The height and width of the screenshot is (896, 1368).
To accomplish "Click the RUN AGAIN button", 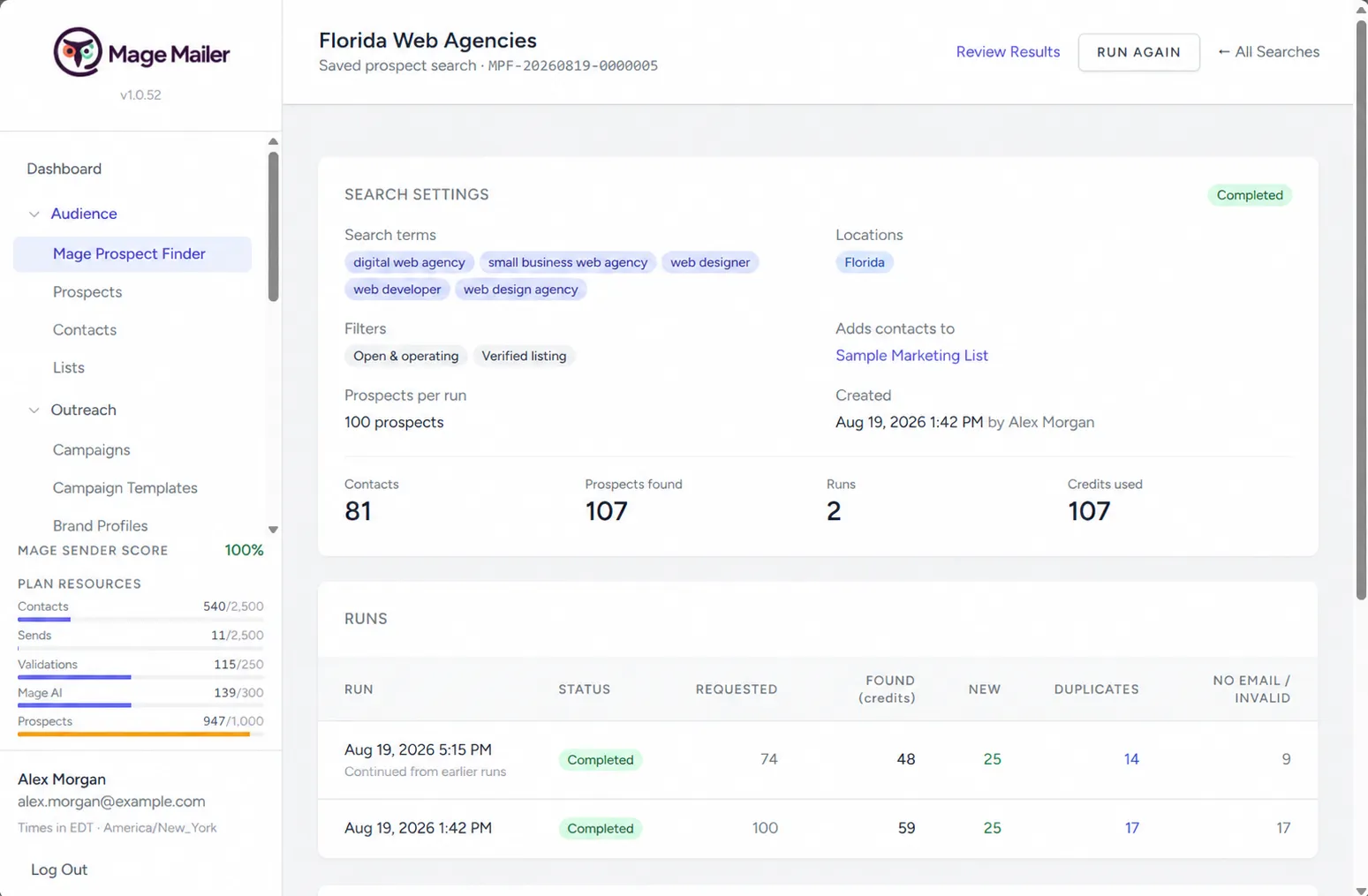I will 1138,52.
